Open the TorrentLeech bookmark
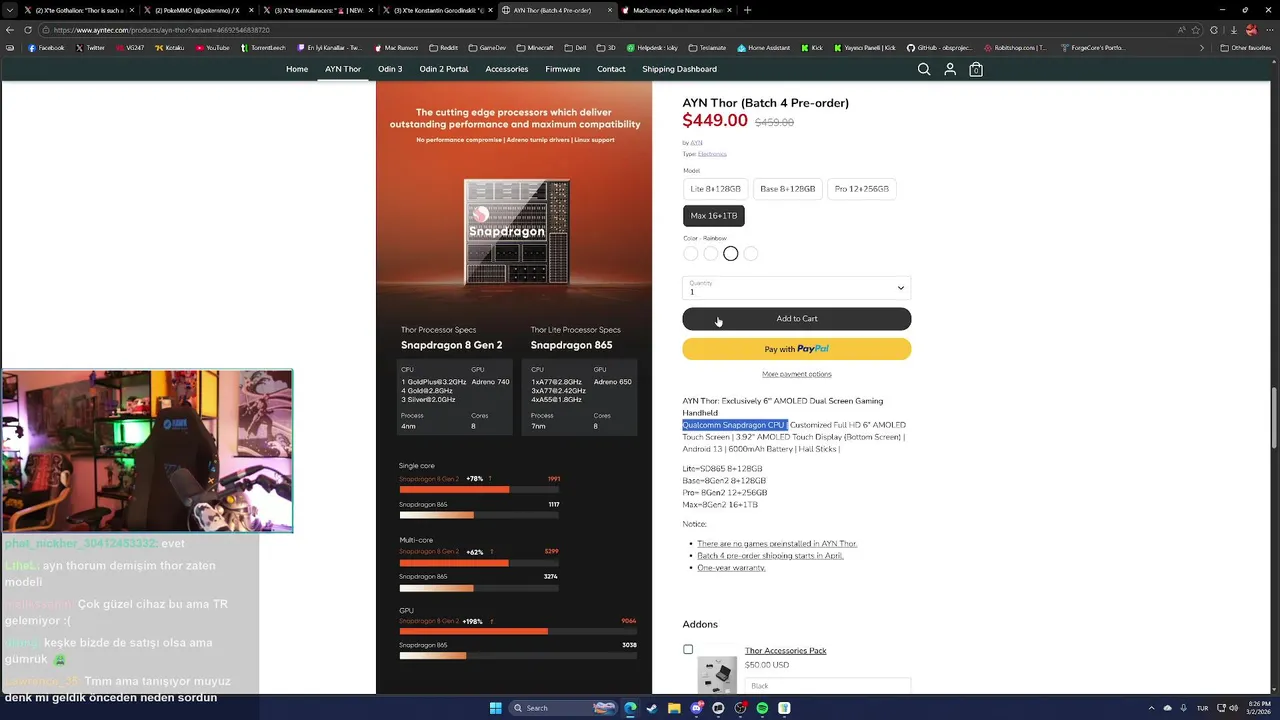This screenshot has width=1280, height=720. tap(262, 47)
